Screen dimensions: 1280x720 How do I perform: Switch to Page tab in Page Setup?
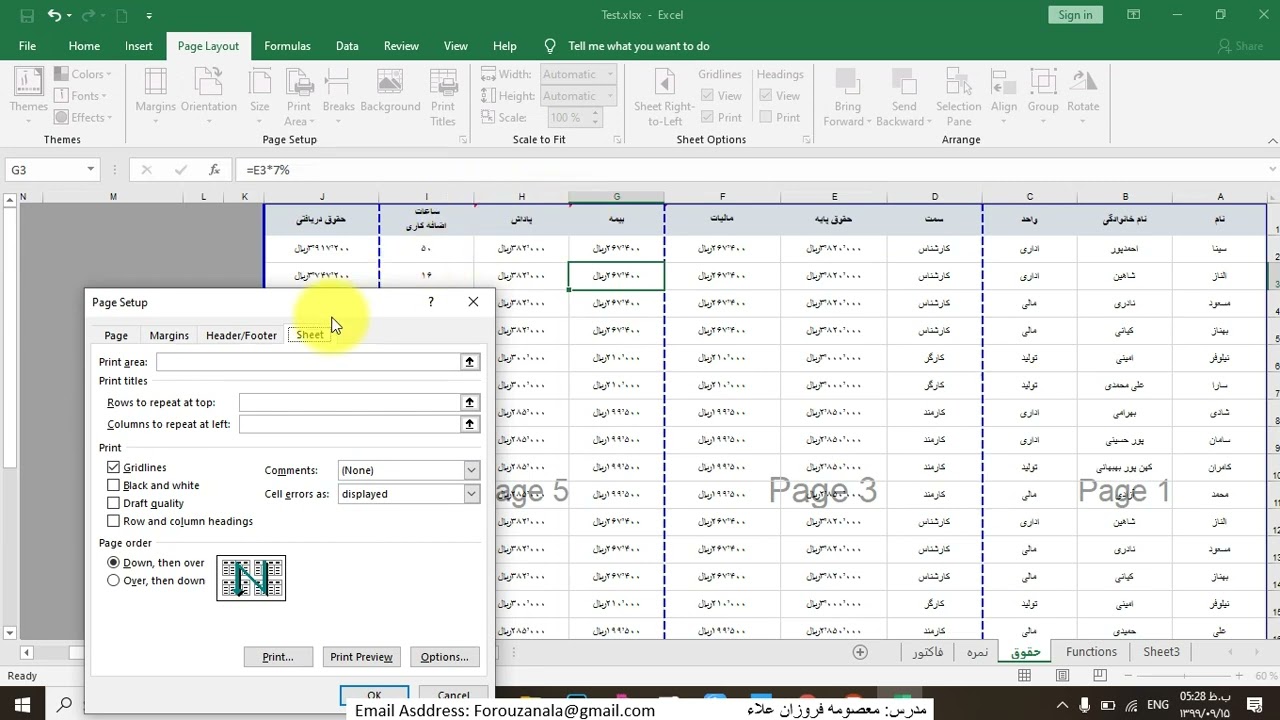[116, 335]
